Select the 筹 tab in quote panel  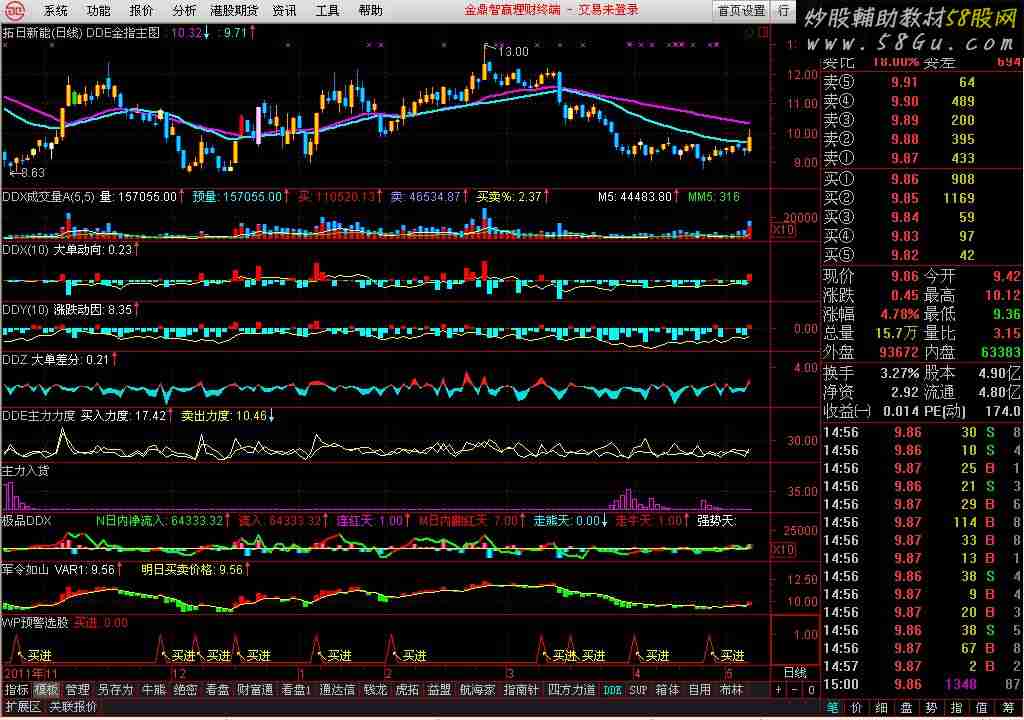[1008, 708]
